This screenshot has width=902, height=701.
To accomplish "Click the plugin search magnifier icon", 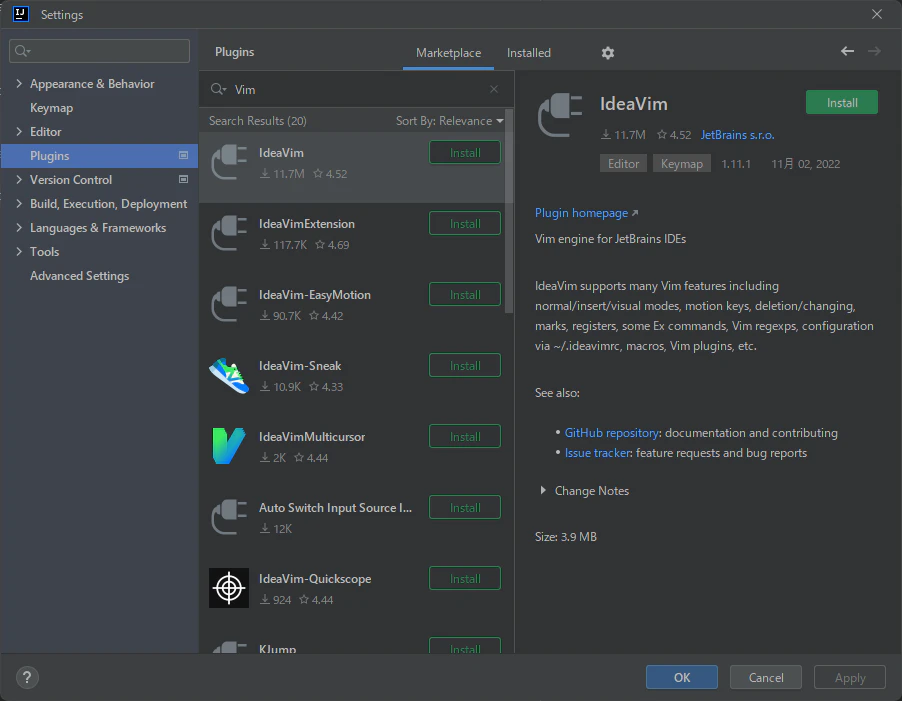I will click(x=218, y=89).
